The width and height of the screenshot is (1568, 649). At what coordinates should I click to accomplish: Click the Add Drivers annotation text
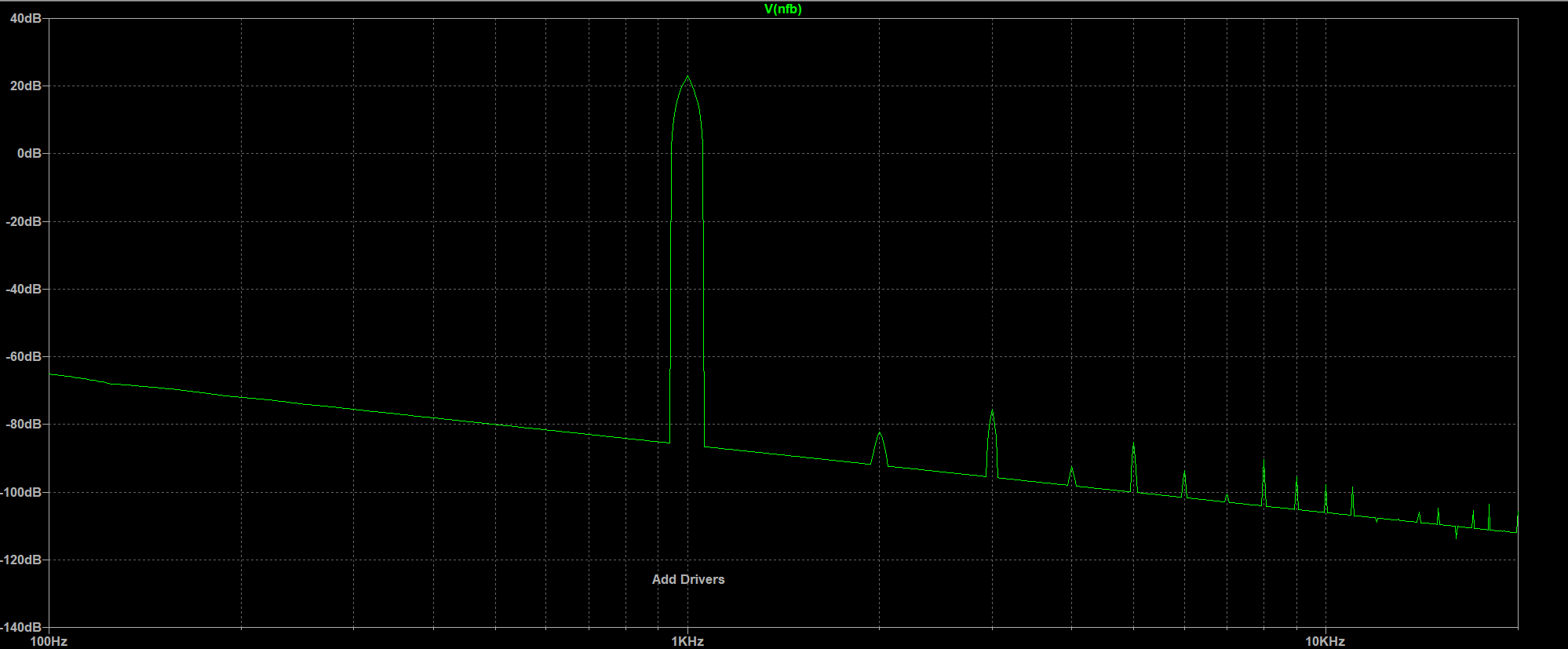[x=688, y=579]
